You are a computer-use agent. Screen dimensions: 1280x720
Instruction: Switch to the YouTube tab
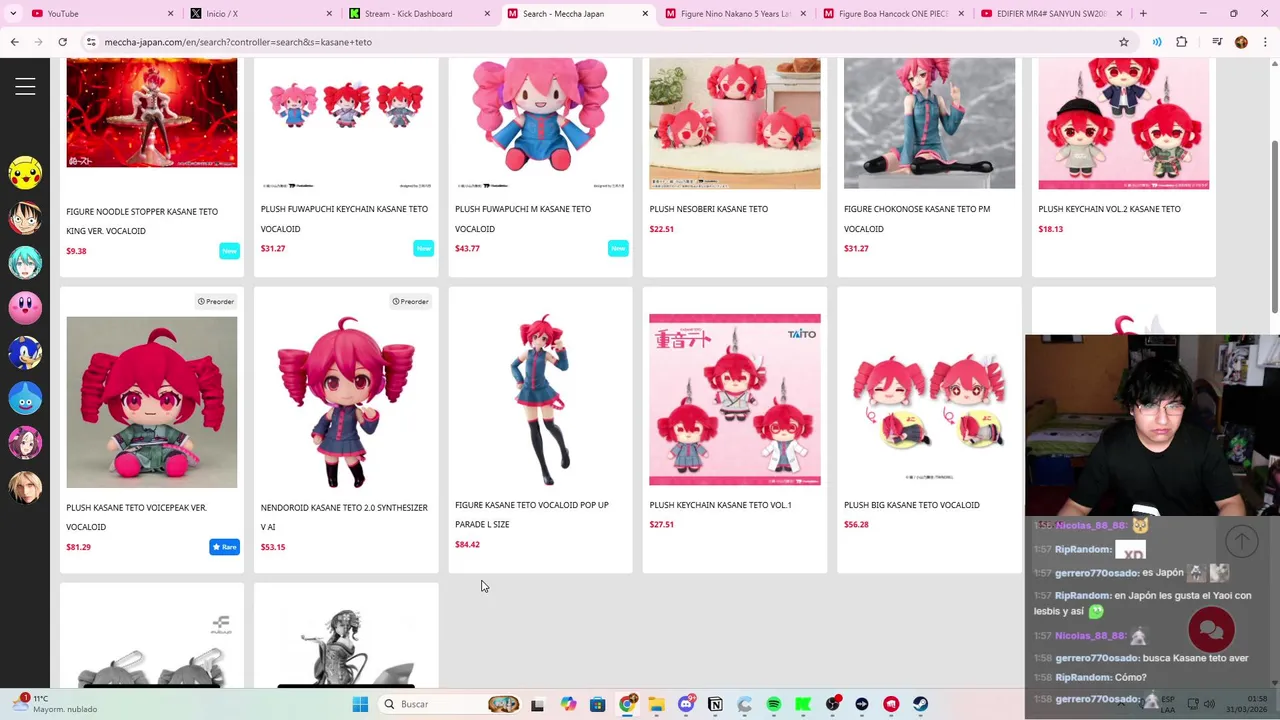pyautogui.click(x=100, y=13)
